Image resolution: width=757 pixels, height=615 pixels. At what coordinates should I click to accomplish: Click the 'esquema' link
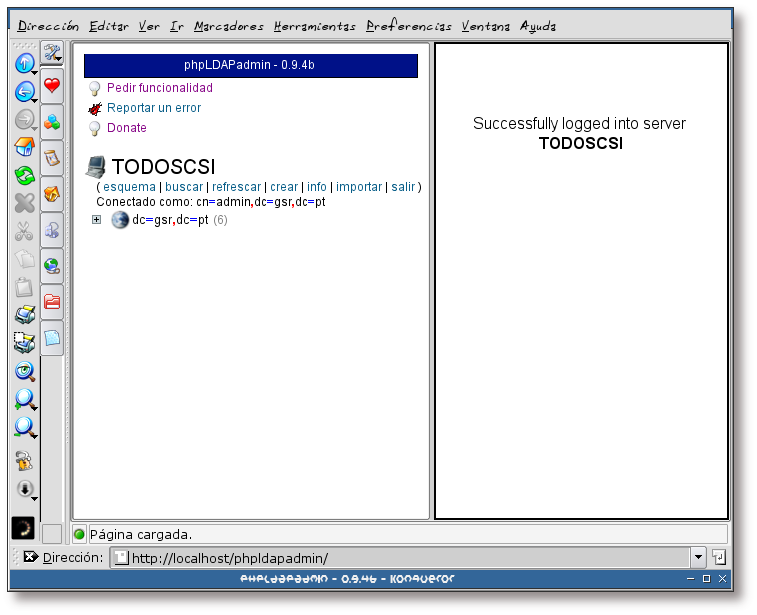pyautogui.click(x=129, y=187)
